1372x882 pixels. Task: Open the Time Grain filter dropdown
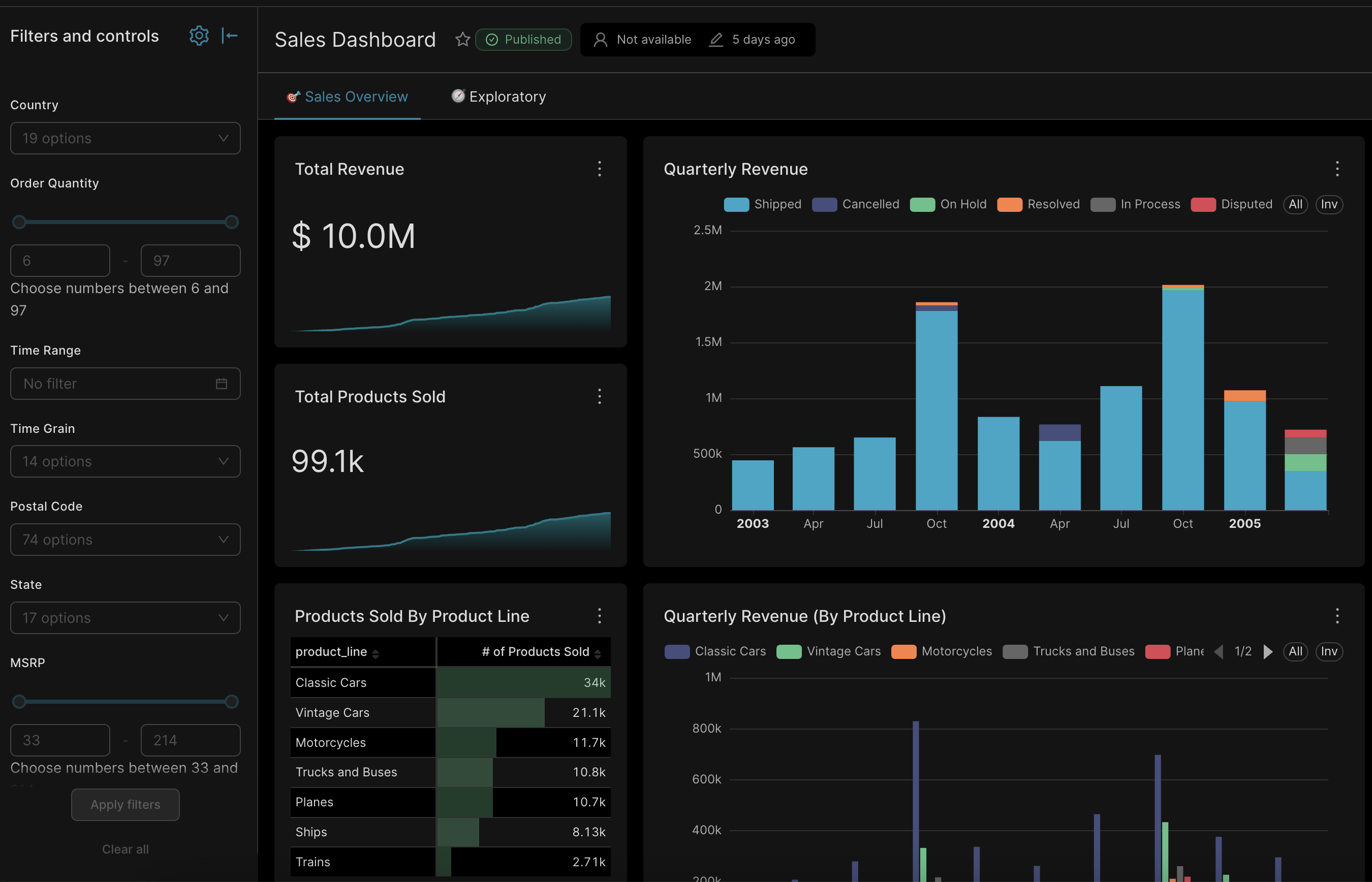tap(126, 462)
